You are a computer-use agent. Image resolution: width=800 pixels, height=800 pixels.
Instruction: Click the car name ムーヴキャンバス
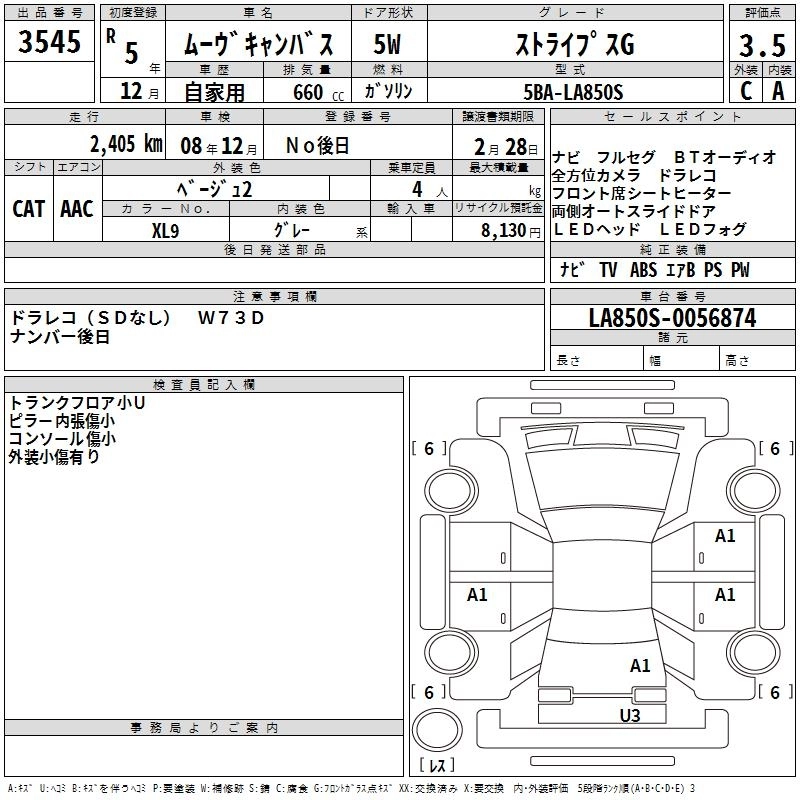pos(258,44)
